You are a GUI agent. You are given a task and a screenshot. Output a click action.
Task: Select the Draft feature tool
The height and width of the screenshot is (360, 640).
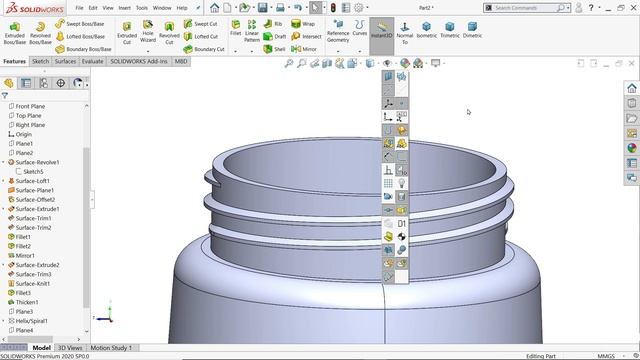click(275, 37)
